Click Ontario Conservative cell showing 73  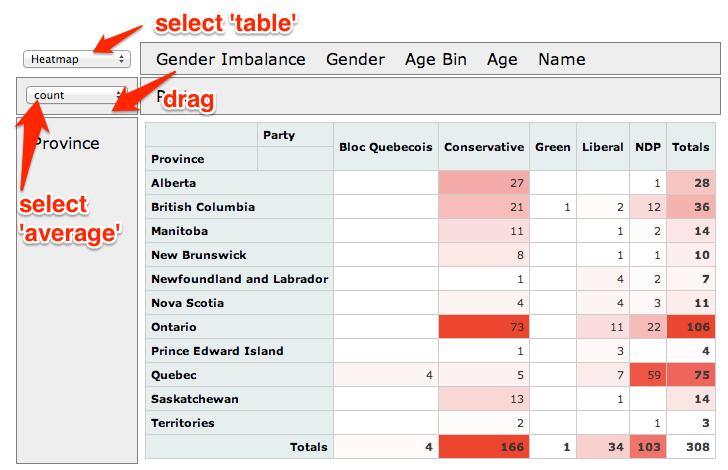[x=484, y=327]
